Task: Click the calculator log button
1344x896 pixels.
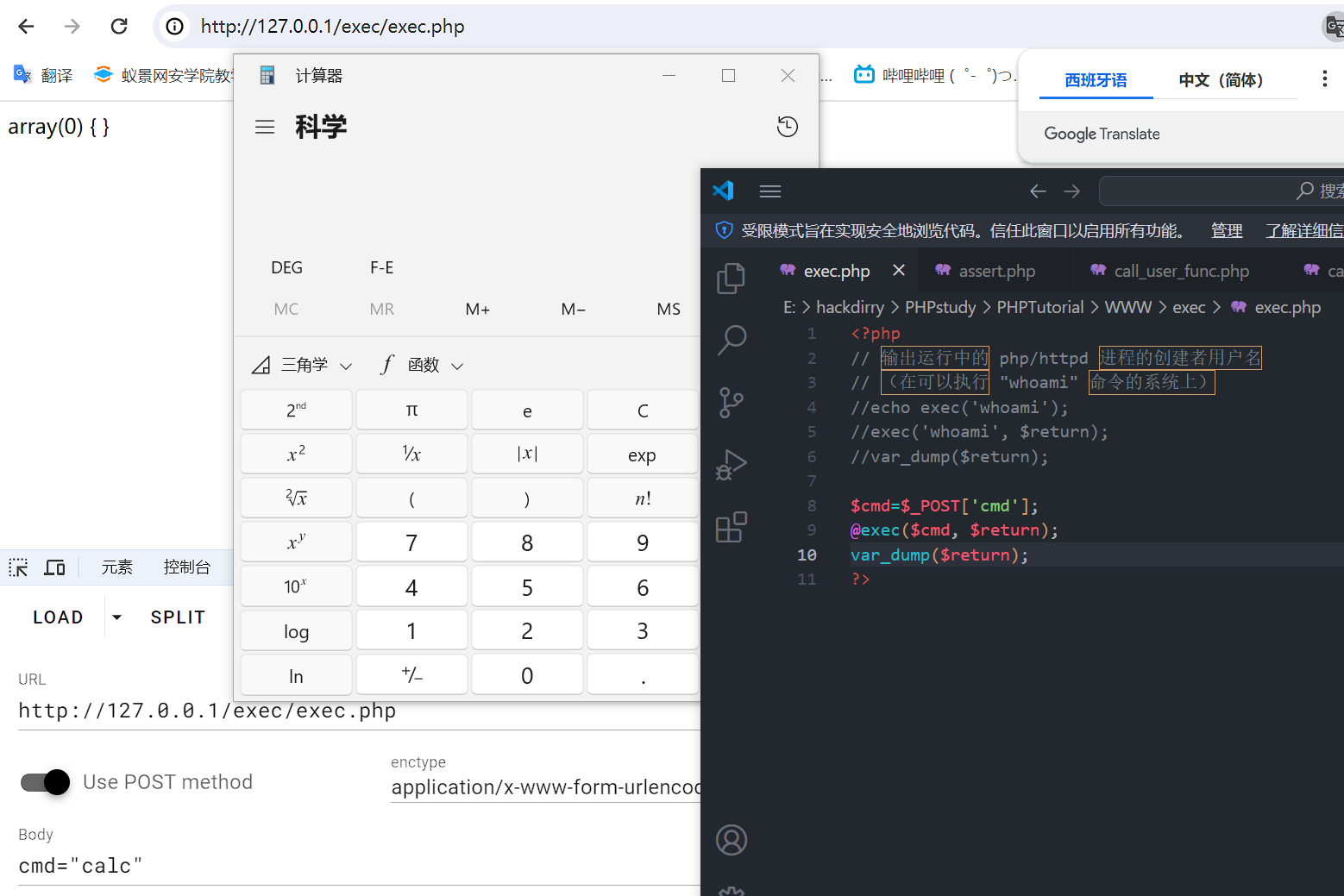Action: click(296, 631)
